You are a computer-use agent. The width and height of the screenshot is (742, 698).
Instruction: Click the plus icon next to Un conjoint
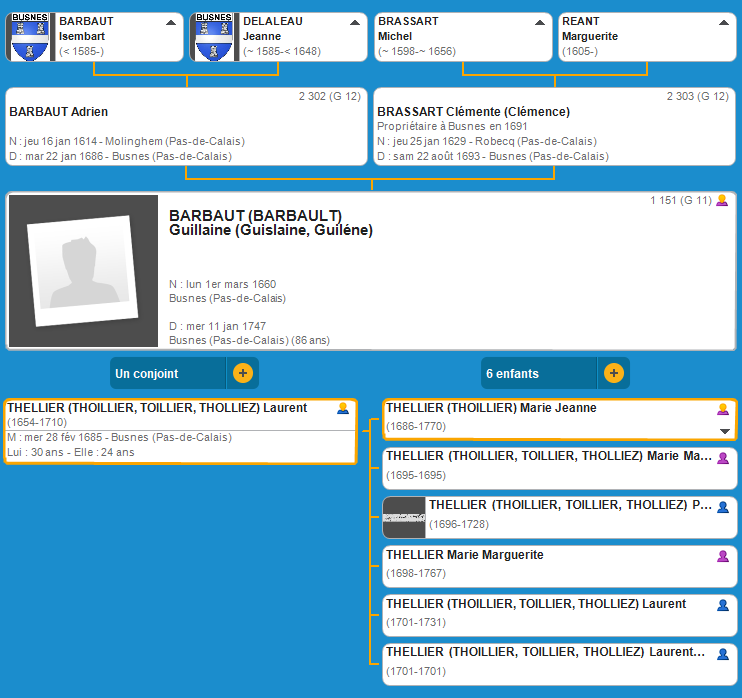click(x=243, y=373)
